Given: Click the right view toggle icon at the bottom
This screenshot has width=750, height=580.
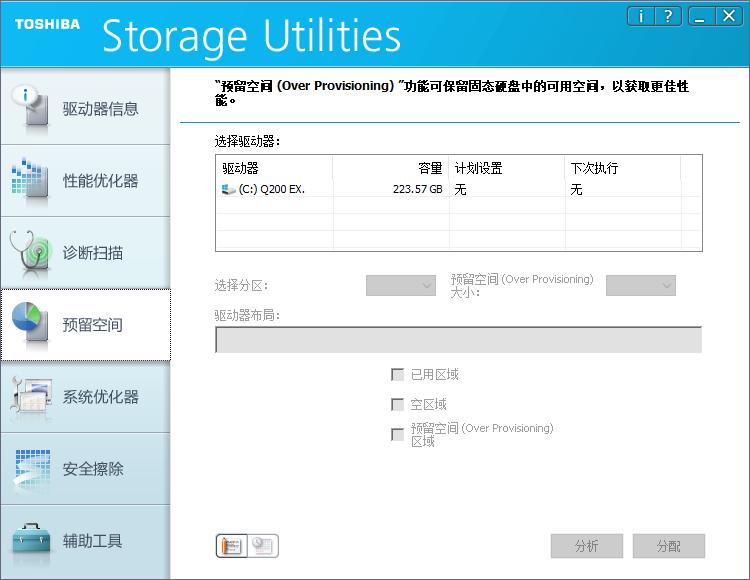Looking at the screenshot, I should [264, 546].
